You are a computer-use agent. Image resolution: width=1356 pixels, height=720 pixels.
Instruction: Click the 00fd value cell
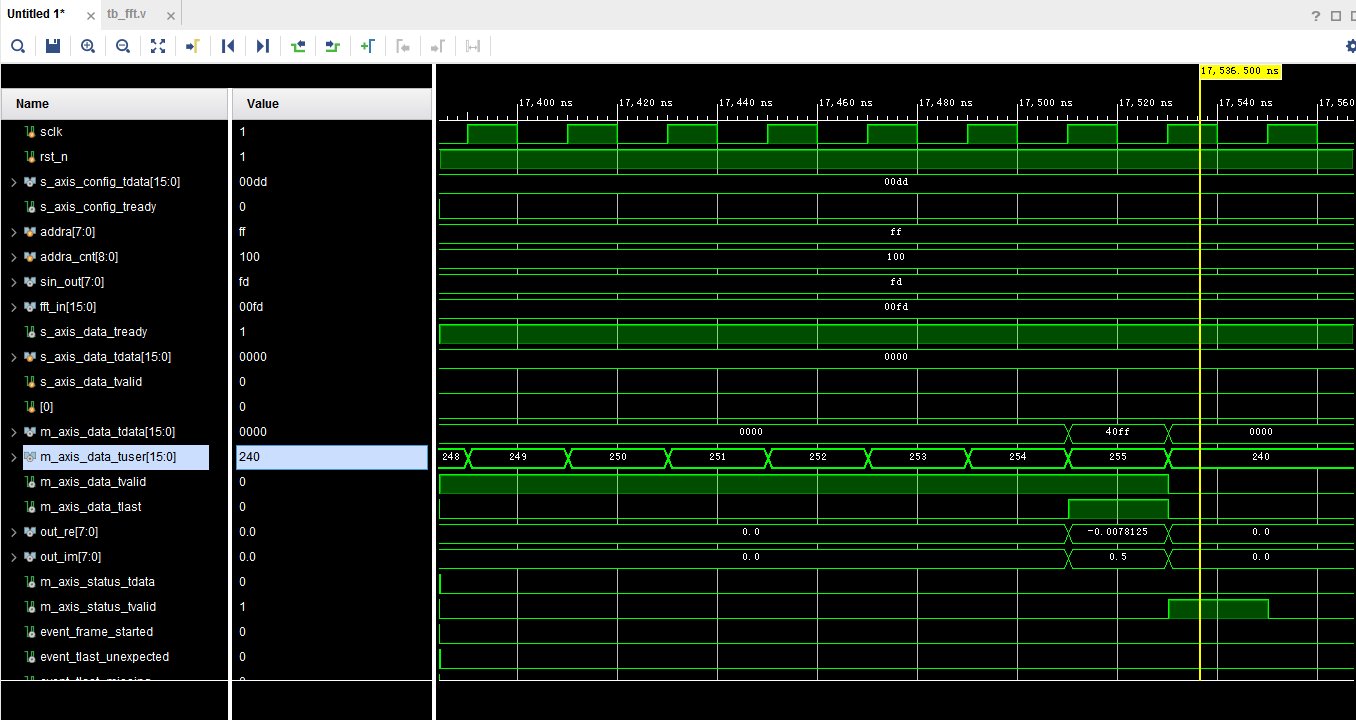[x=252, y=307]
